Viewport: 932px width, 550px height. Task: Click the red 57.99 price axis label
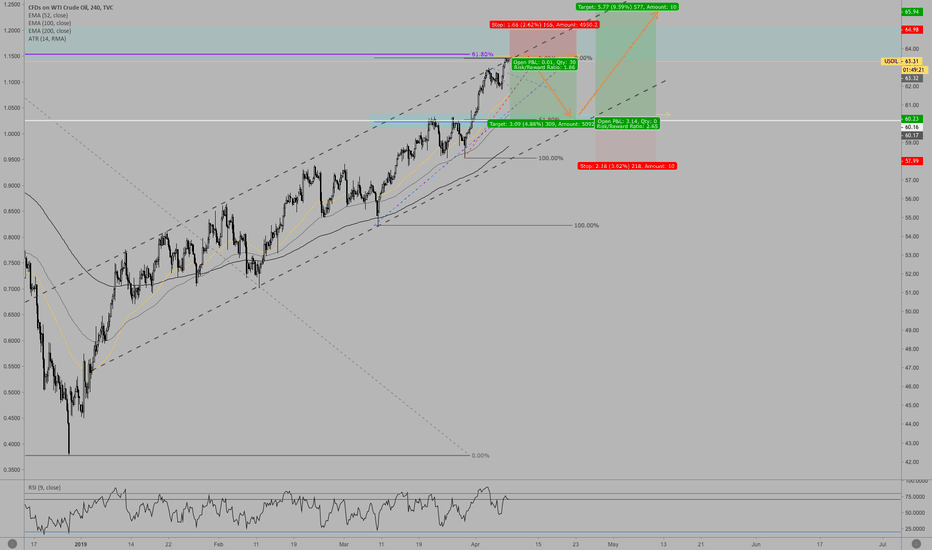click(x=912, y=161)
